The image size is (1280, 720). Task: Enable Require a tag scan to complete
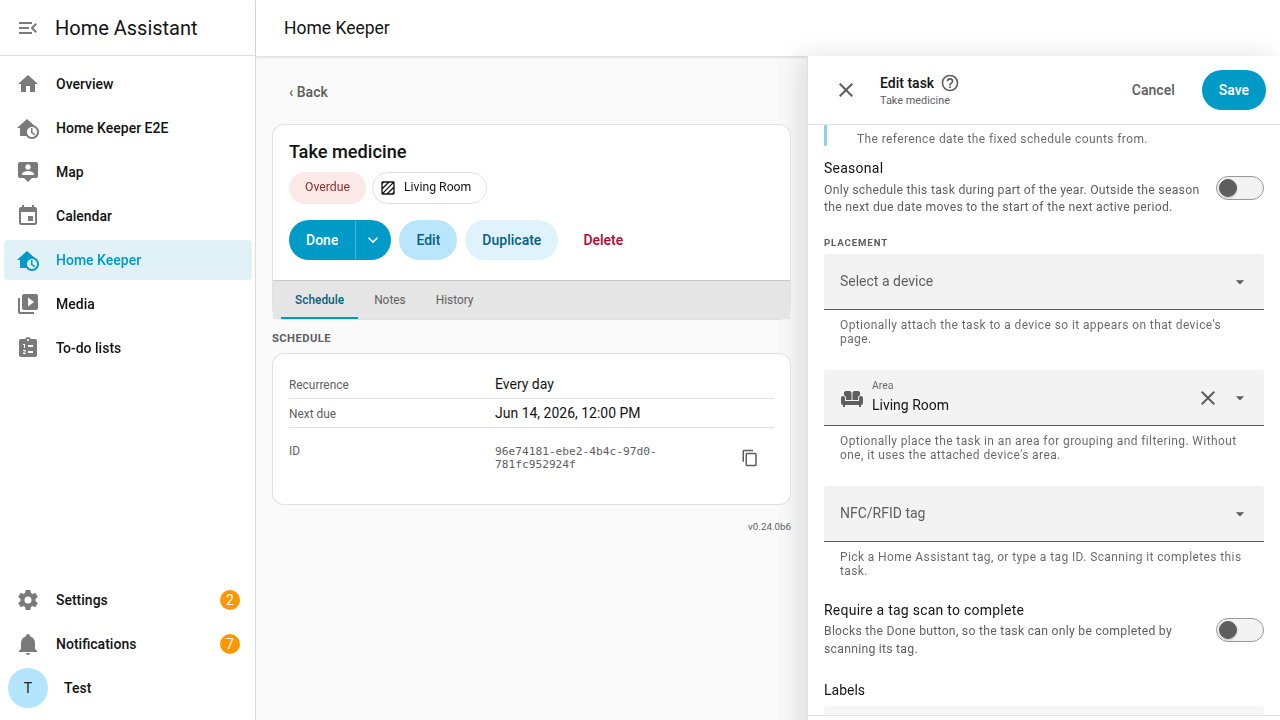coord(1240,630)
